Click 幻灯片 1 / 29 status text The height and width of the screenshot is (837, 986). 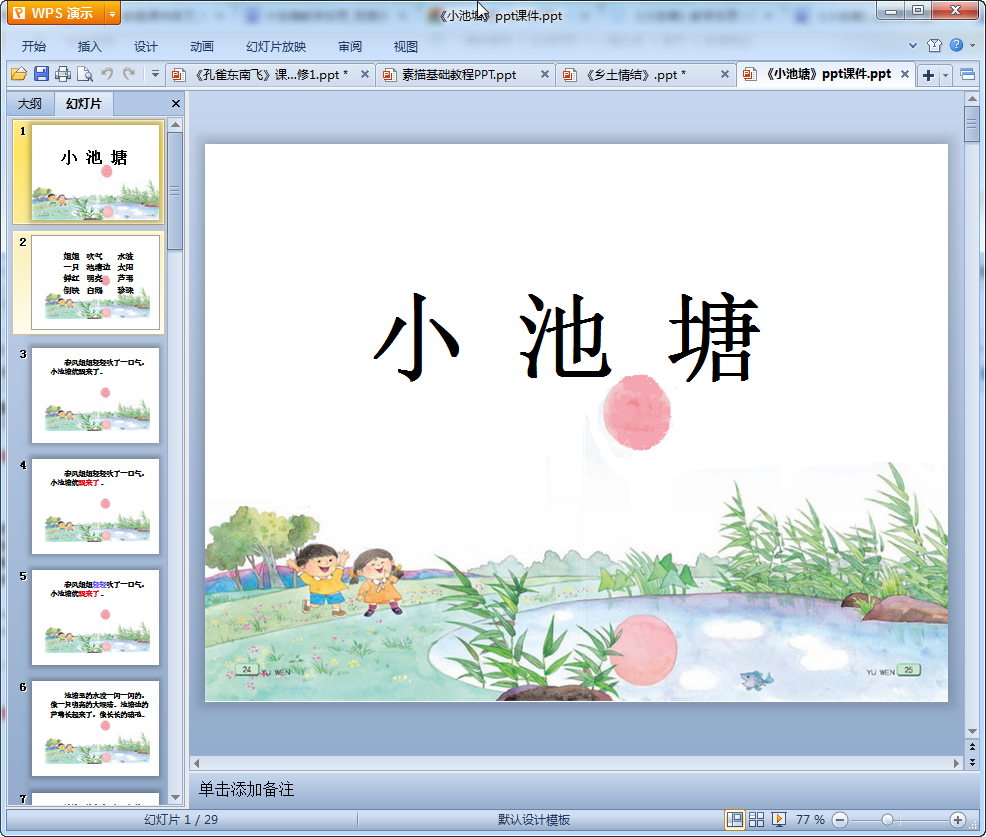point(181,819)
